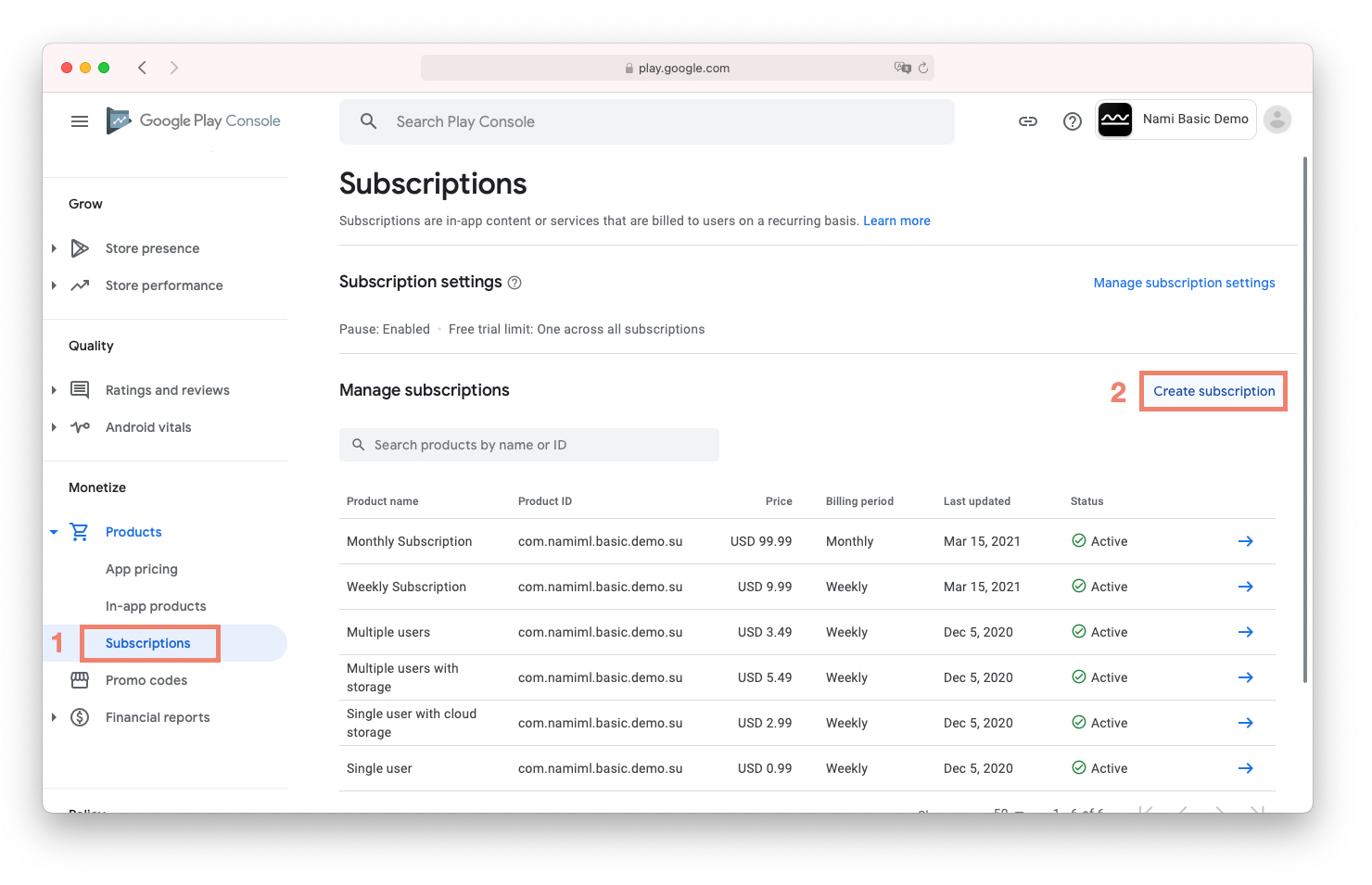Click the Store performance trend icon

(80, 285)
